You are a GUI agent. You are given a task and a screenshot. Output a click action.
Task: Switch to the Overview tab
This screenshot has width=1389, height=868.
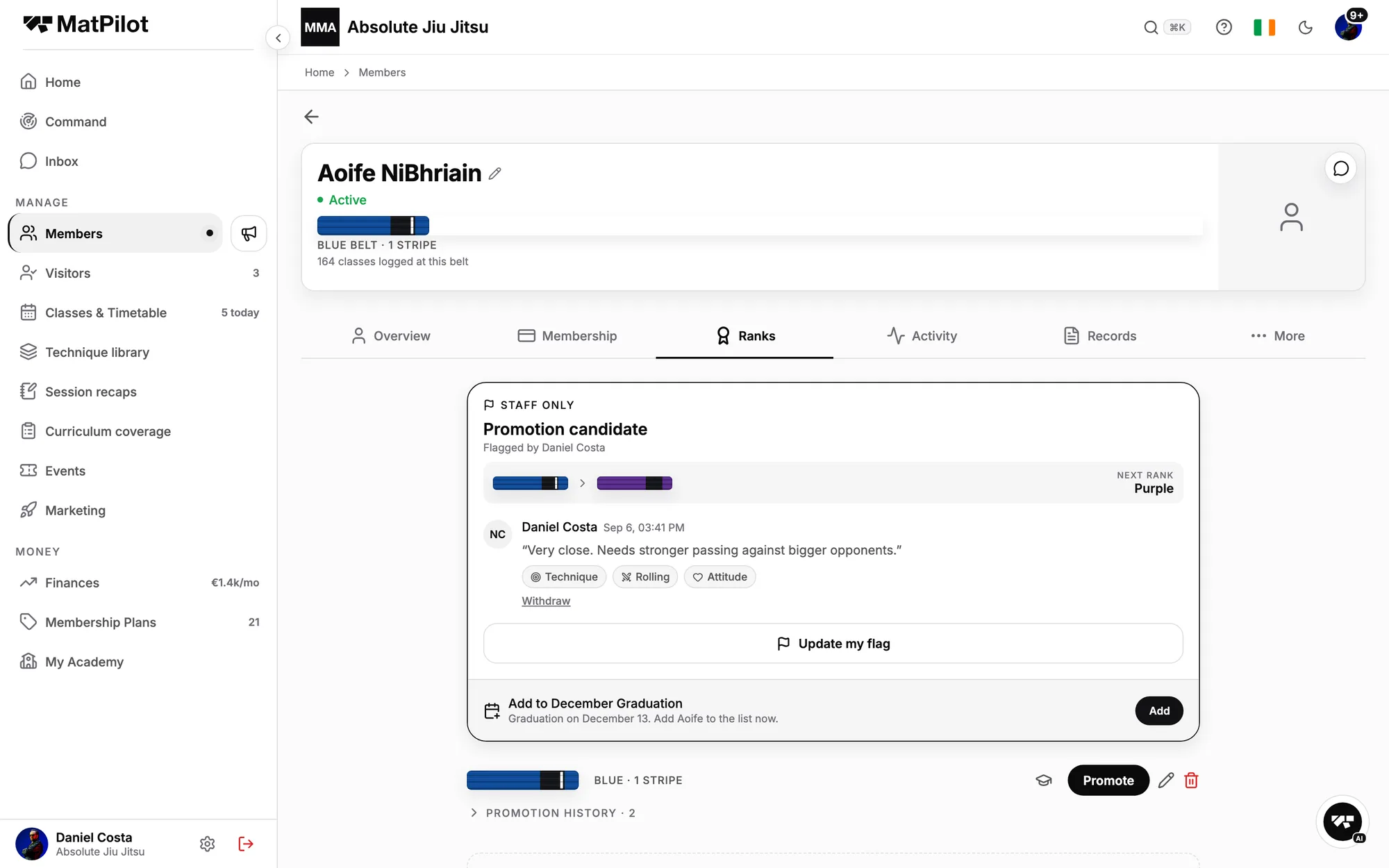click(391, 336)
